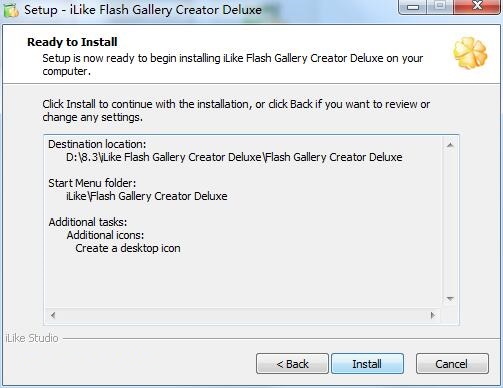
Task: Click the 'Destination location:' label
Action: 97,144
